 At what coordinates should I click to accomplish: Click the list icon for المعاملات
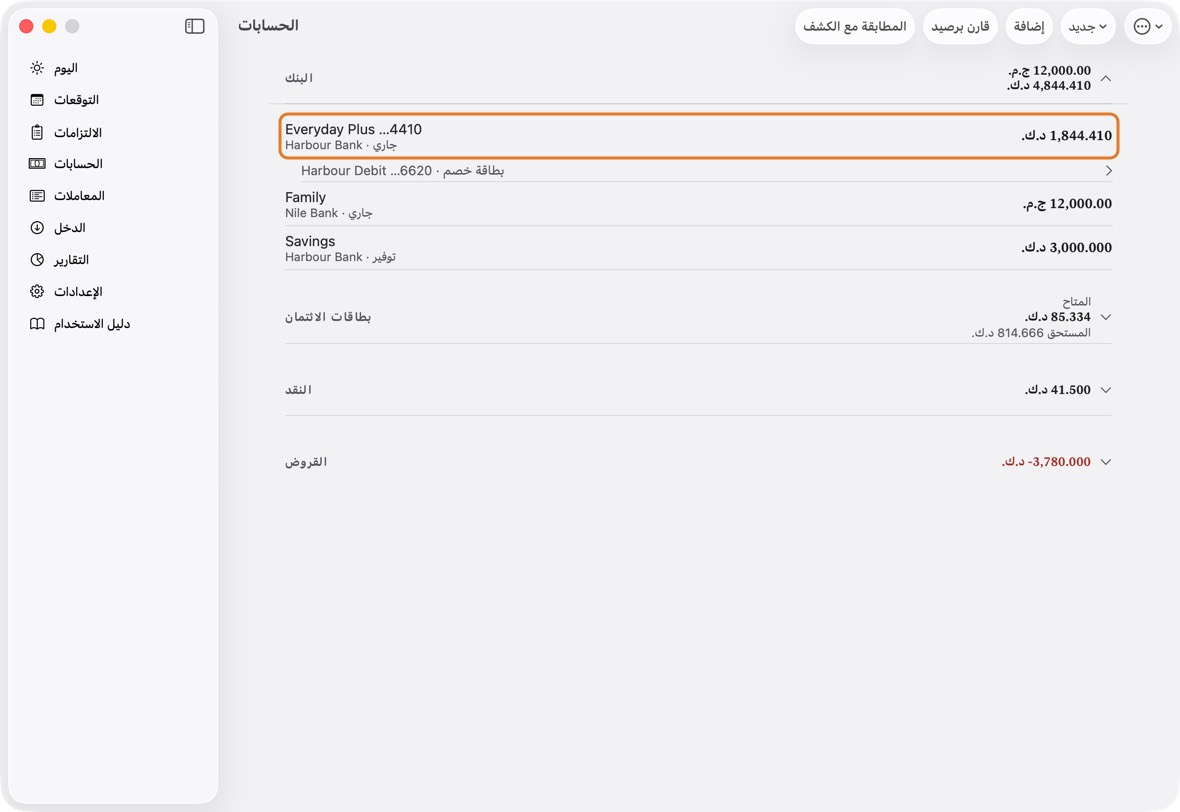pyautogui.click(x=37, y=196)
